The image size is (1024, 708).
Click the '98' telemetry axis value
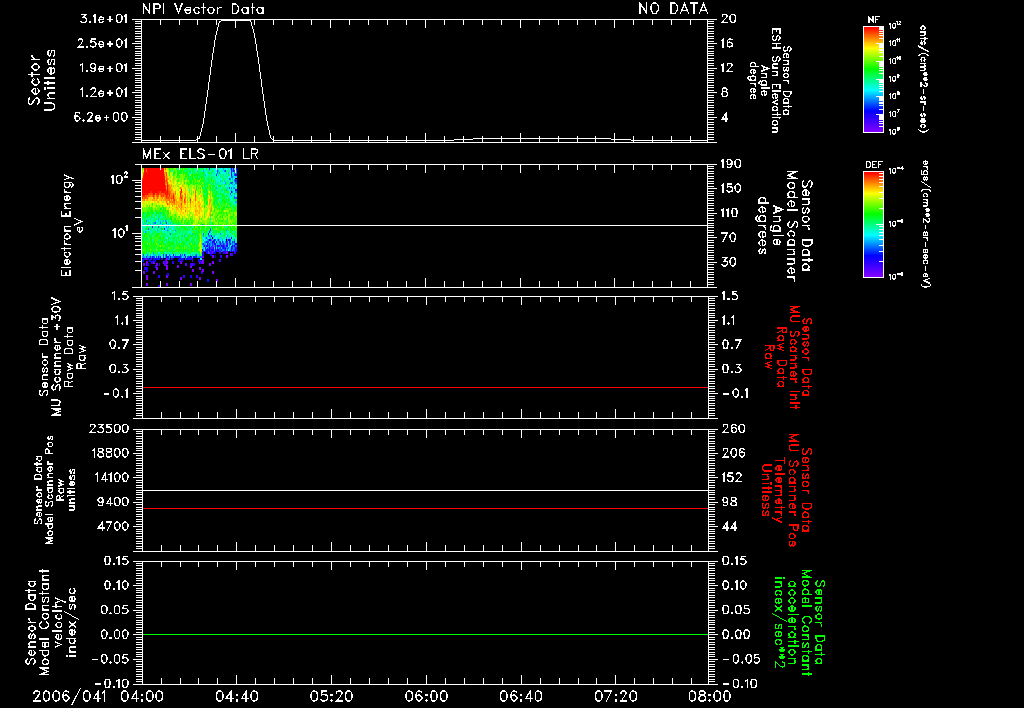729,502
